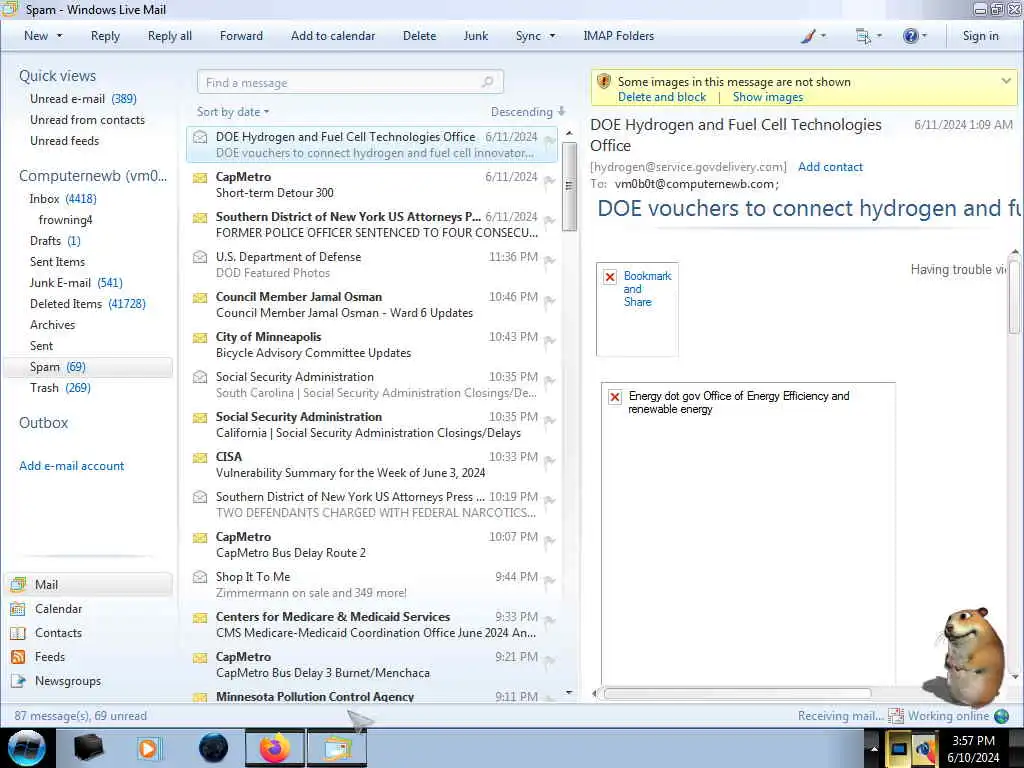
Task: Flag the CISA Vulnerability Summary message
Action: [550, 461]
